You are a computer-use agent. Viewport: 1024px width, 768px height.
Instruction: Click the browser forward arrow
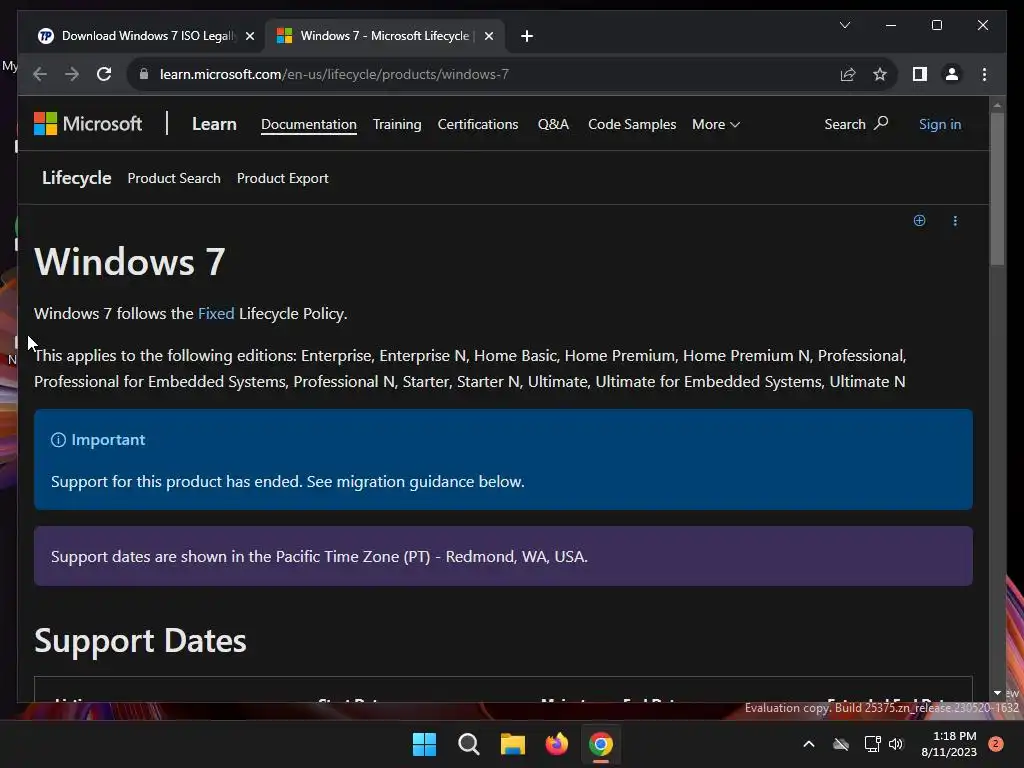click(72, 74)
